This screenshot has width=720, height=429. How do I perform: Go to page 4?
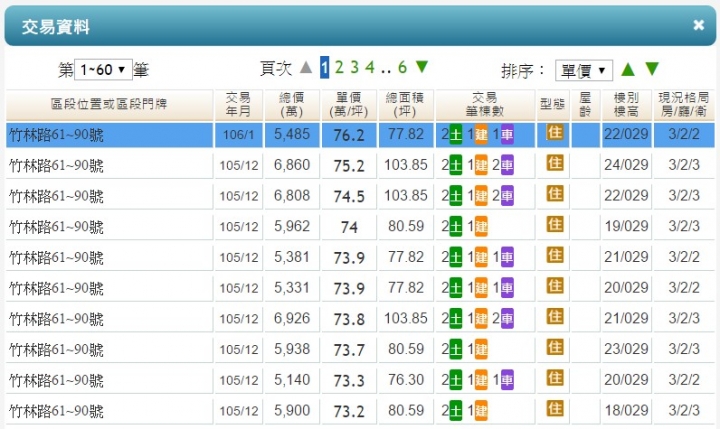tap(370, 68)
